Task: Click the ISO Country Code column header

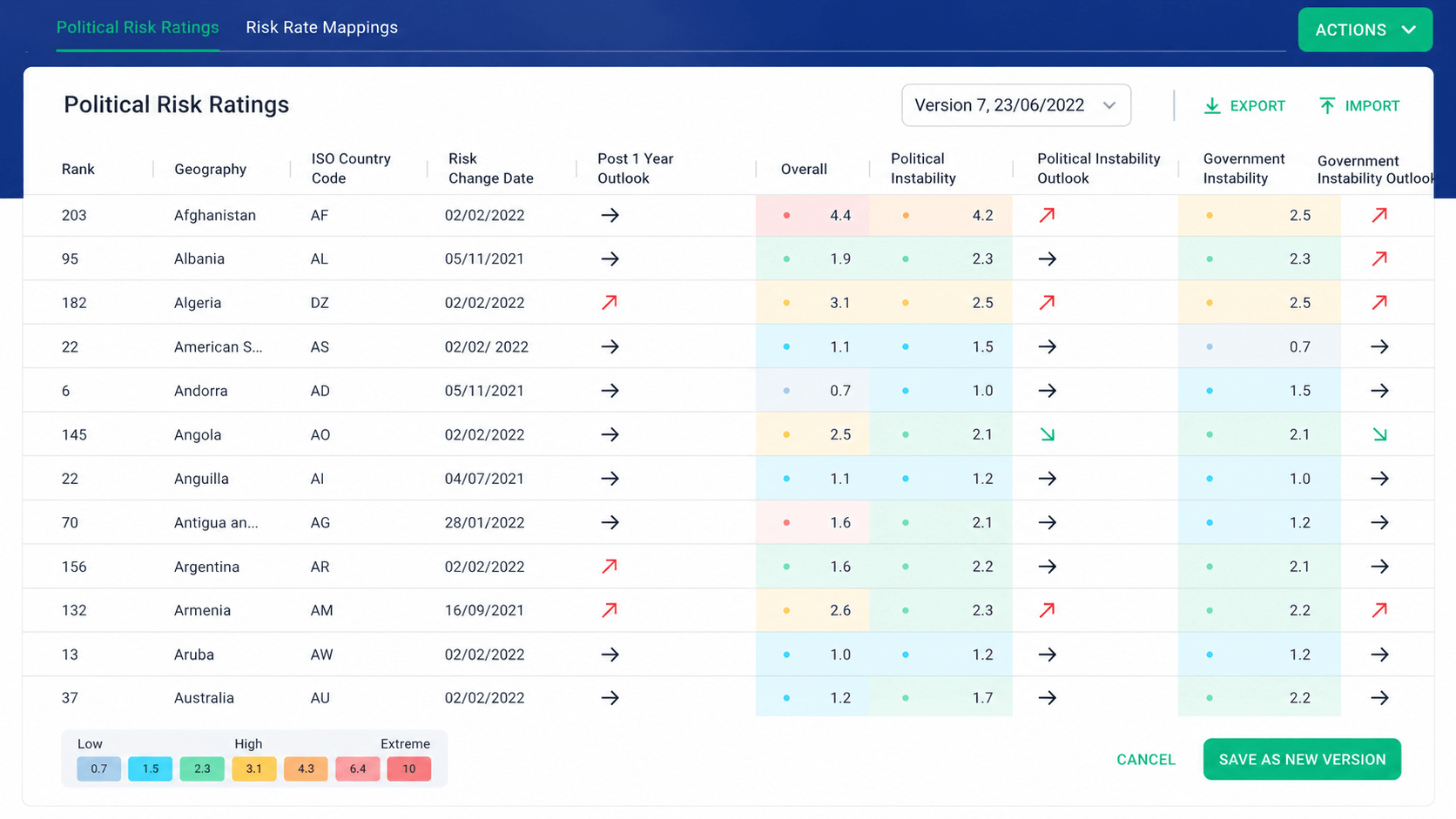Action: tap(351, 169)
